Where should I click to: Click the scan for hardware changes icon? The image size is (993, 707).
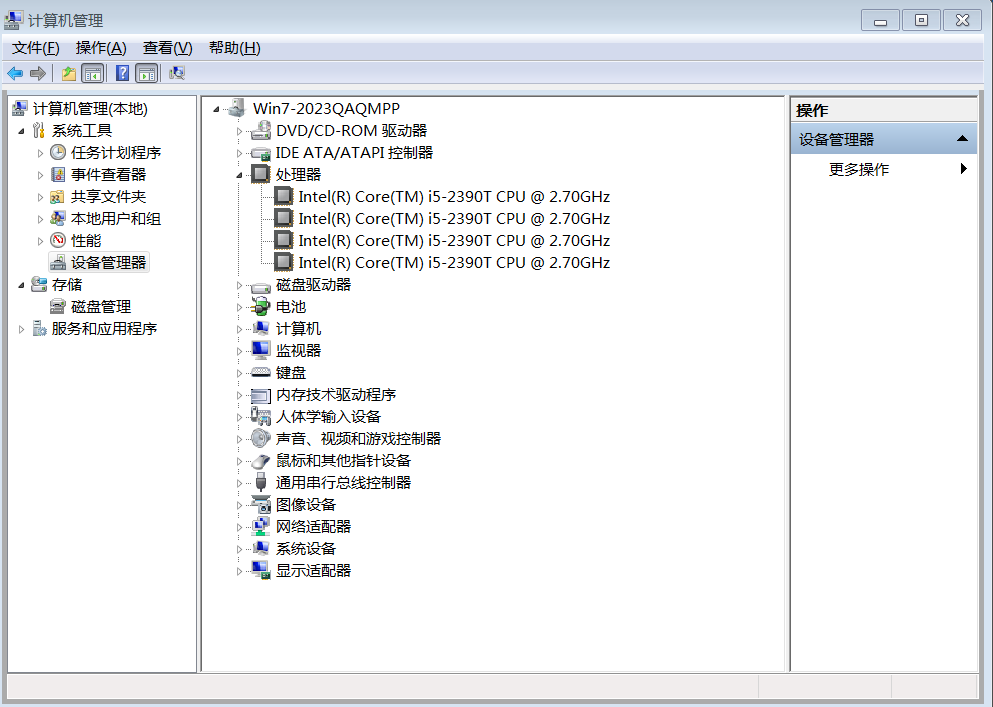point(177,73)
